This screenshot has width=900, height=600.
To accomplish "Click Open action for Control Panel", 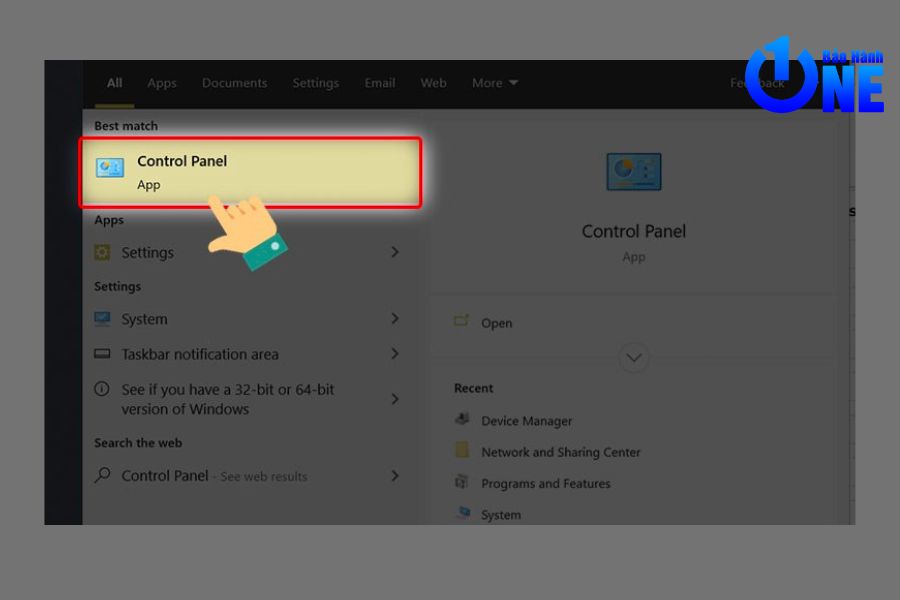I will point(496,323).
